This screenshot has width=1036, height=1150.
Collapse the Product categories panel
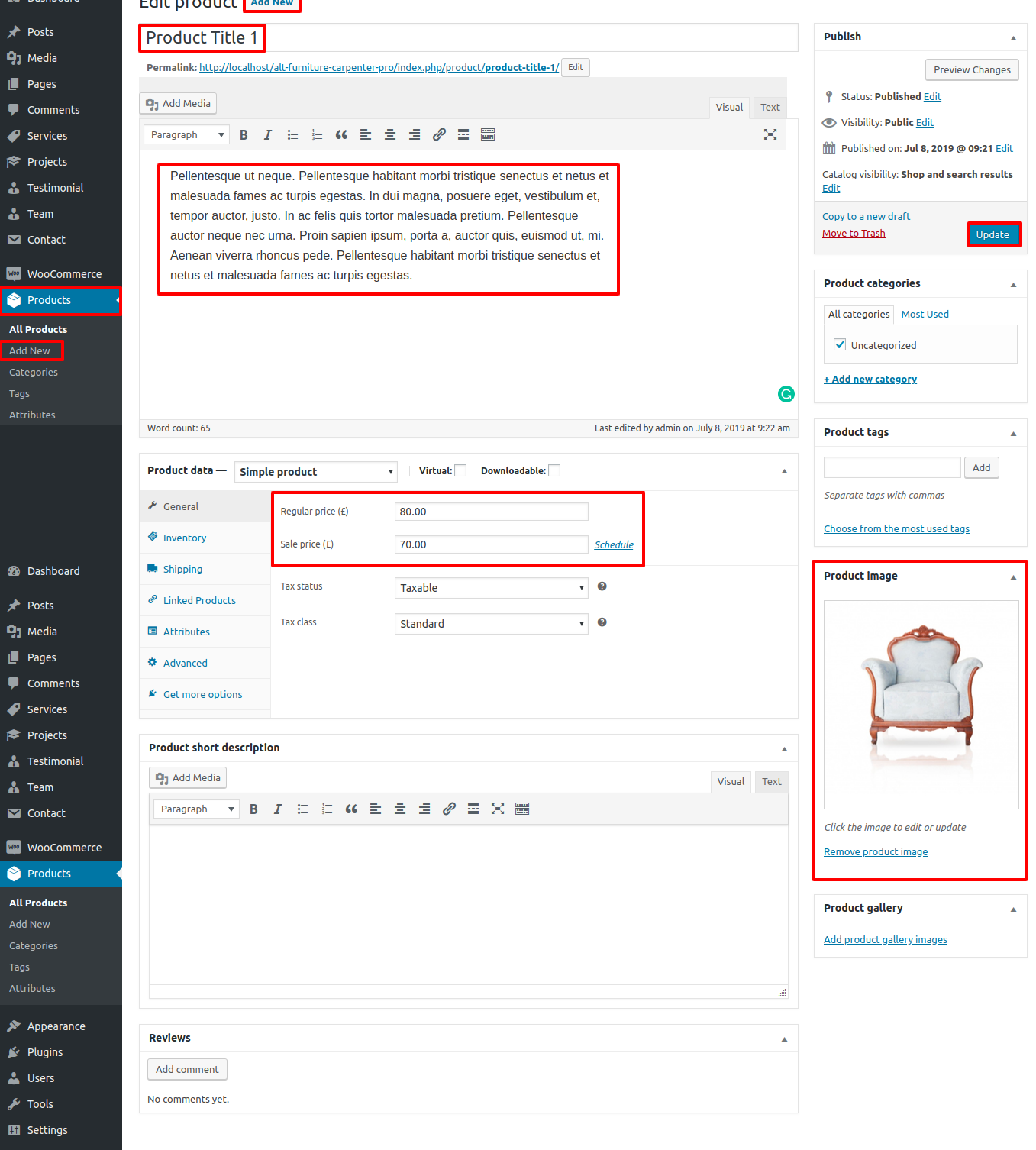point(1013,284)
